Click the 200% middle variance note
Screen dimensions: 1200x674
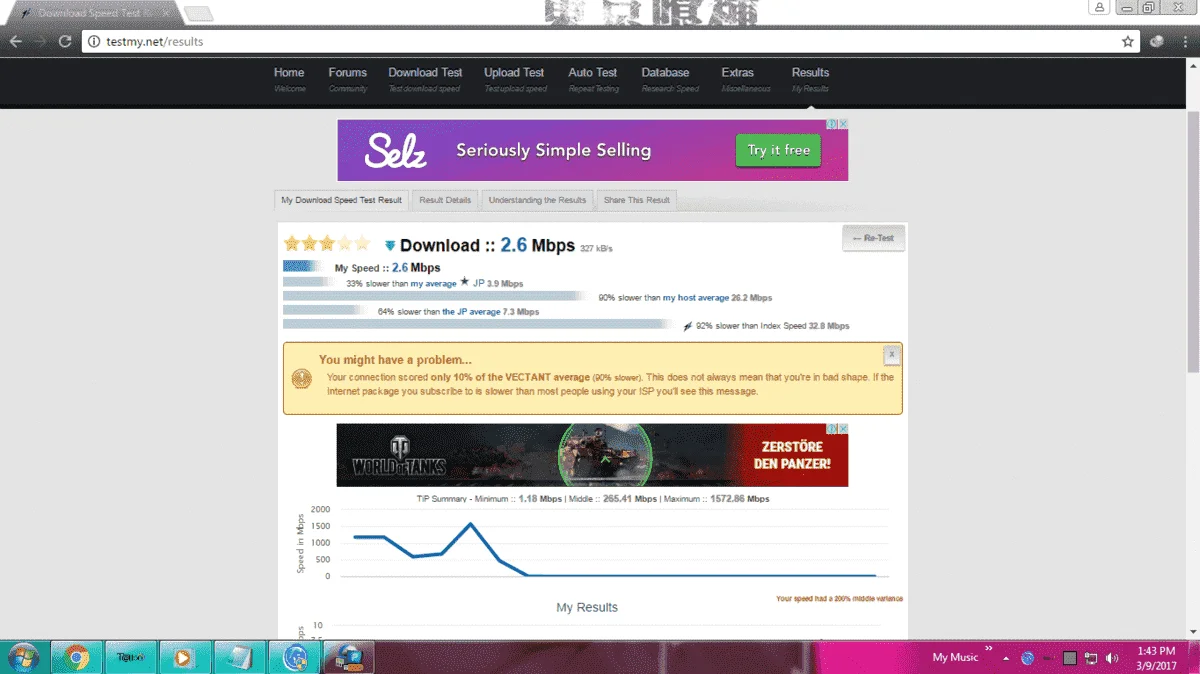click(x=839, y=599)
